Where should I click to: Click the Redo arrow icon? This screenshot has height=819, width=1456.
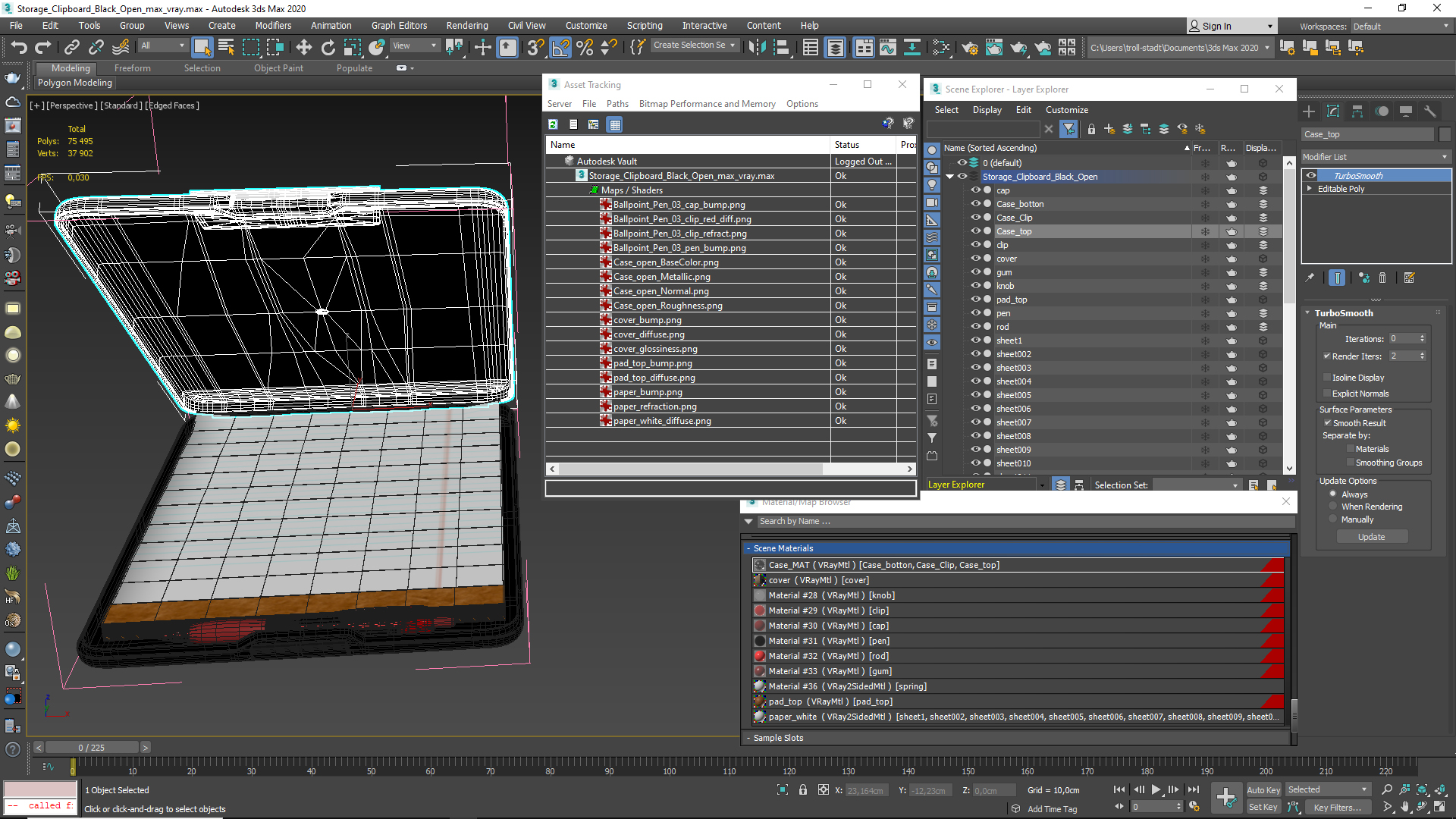coord(43,47)
